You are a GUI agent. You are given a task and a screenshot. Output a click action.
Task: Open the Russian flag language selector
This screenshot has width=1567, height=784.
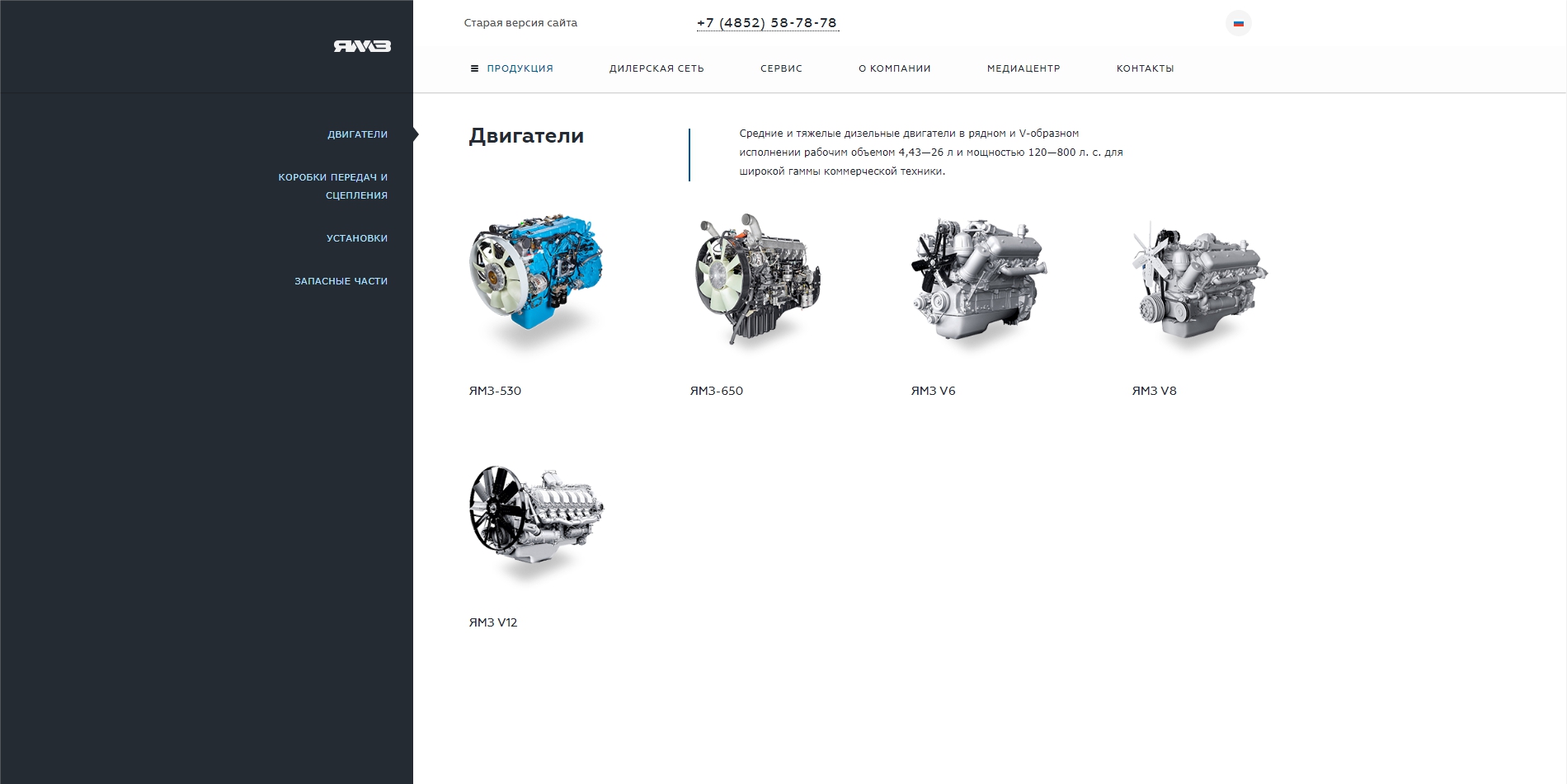(1238, 23)
